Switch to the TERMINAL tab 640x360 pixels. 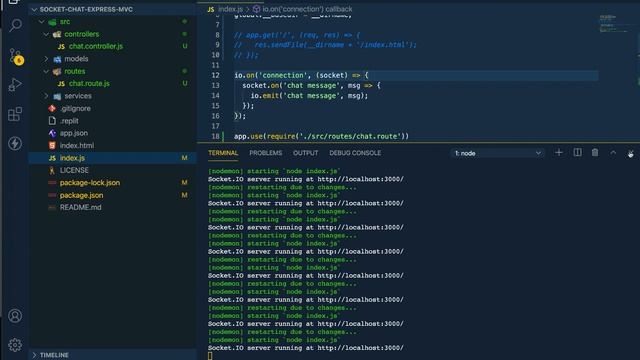(x=223, y=153)
